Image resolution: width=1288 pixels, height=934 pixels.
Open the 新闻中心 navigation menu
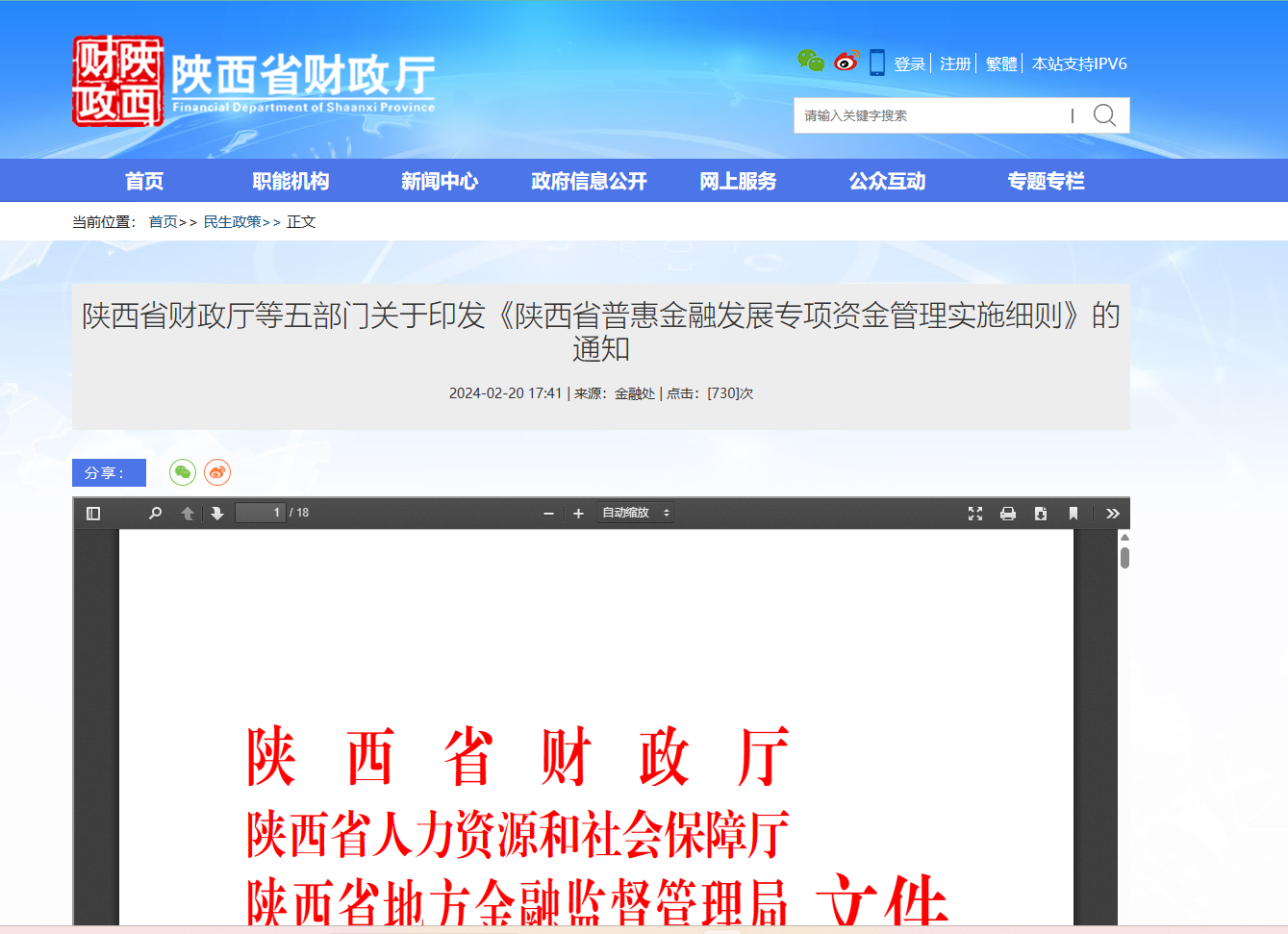tap(439, 180)
